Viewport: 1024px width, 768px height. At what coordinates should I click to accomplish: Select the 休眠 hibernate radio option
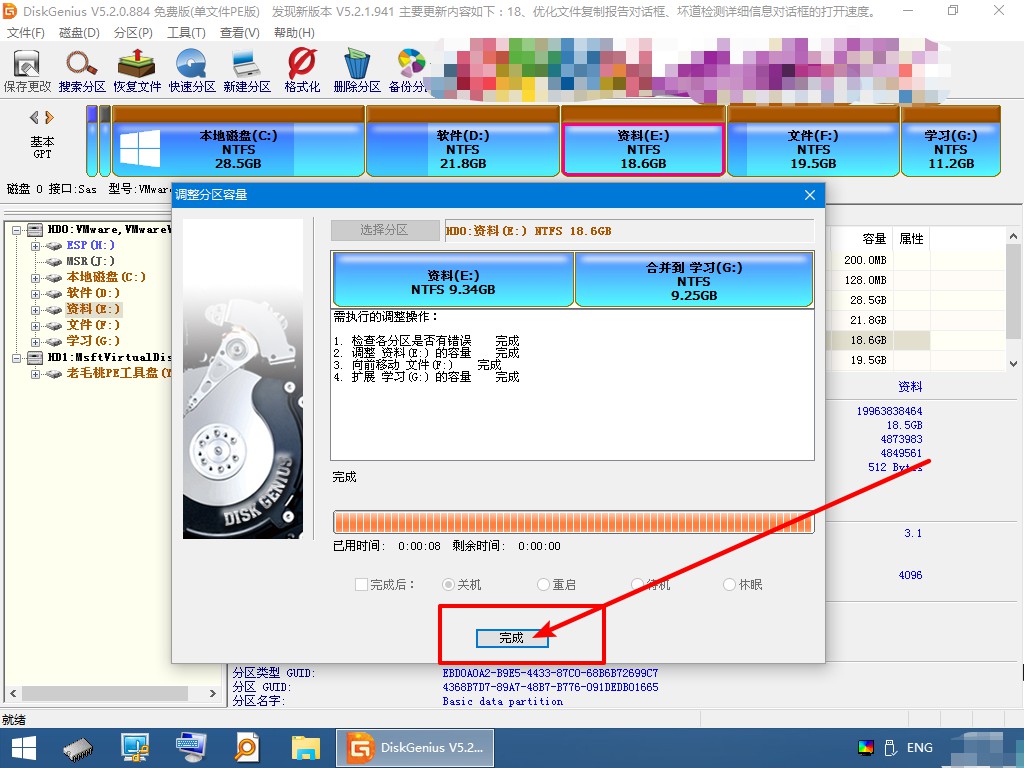pyautogui.click(x=729, y=584)
